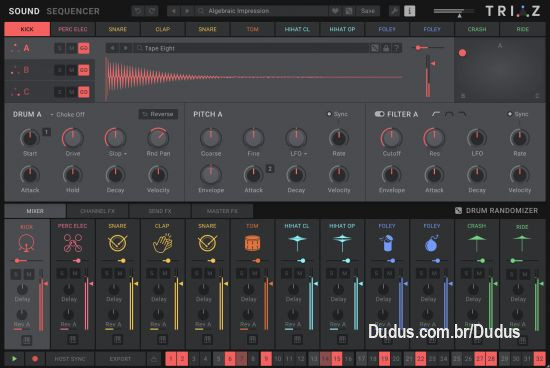Load the previous preset with the left arrow beside Algebraic Impression

(173, 11)
